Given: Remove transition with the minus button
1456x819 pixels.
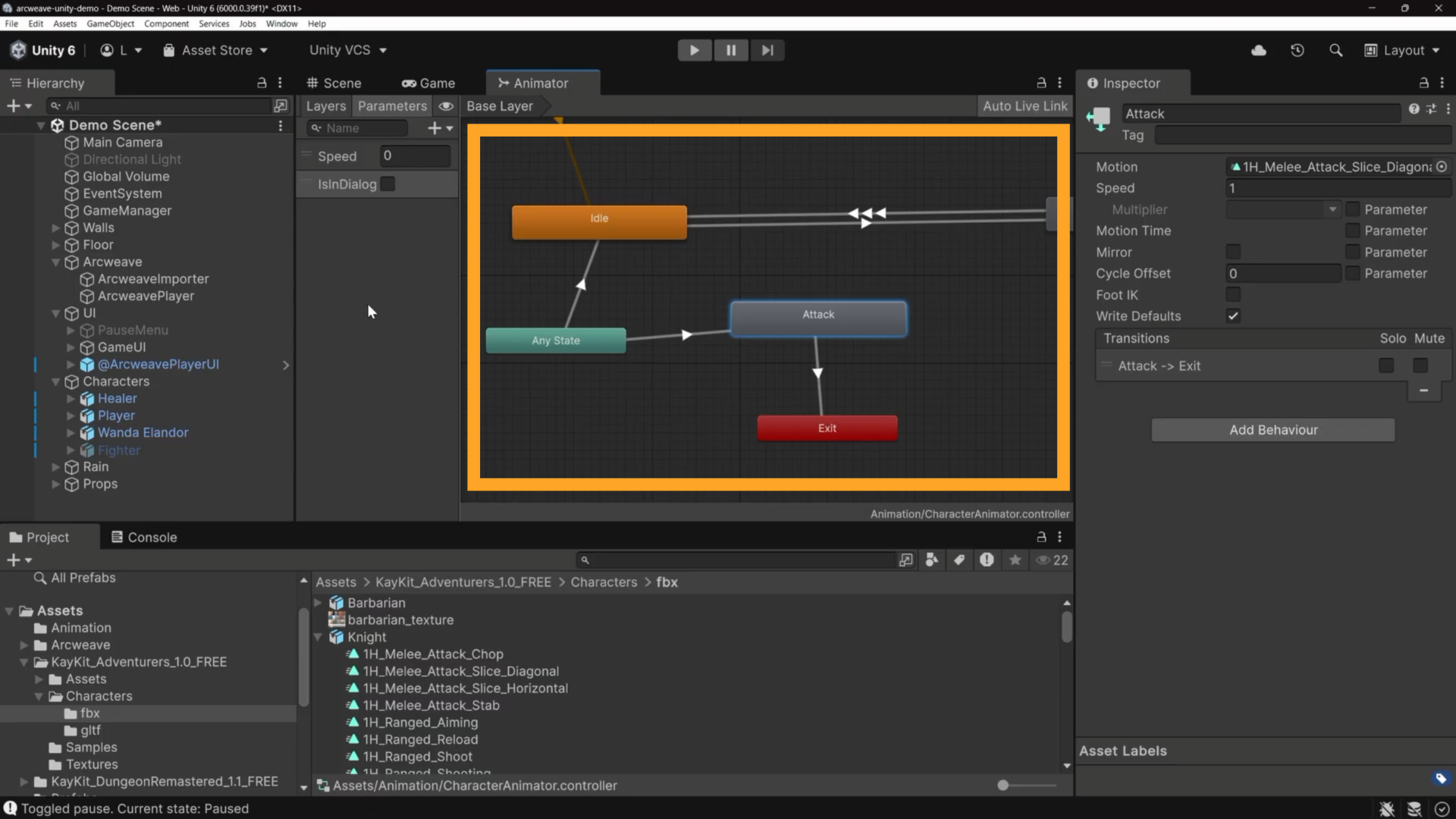Looking at the screenshot, I should pos(1423,391).
